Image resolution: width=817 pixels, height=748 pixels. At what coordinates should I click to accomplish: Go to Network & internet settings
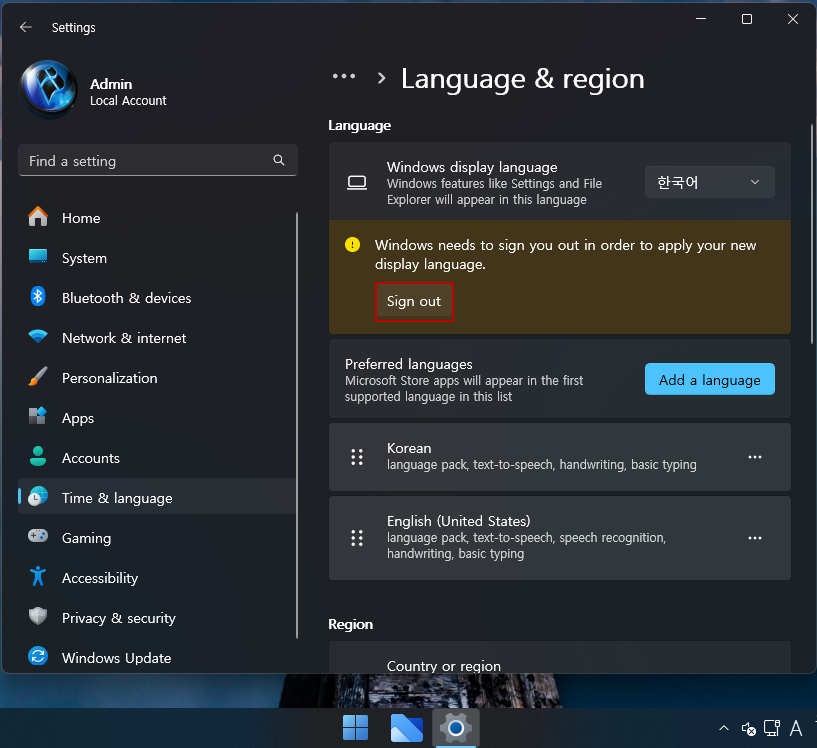point(157,338)
